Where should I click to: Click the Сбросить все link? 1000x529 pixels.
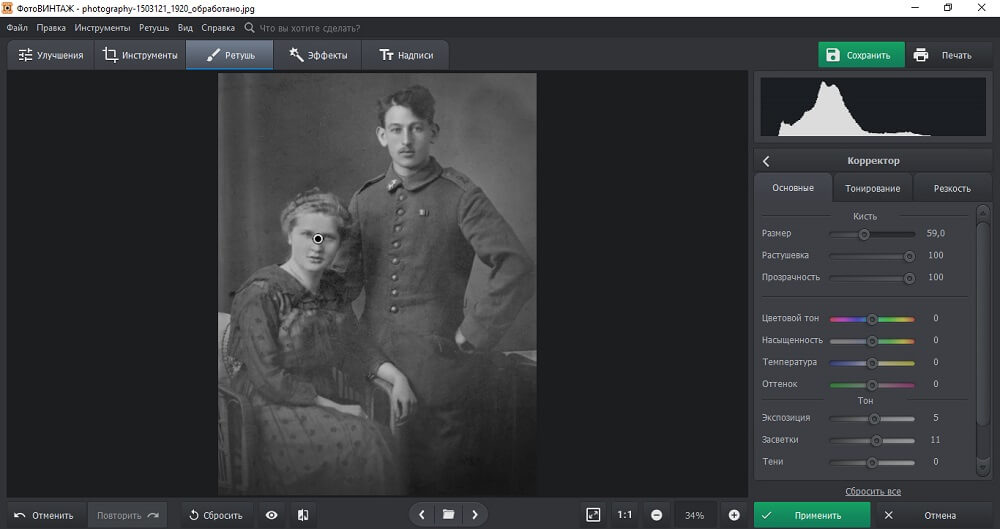[872, 491]
